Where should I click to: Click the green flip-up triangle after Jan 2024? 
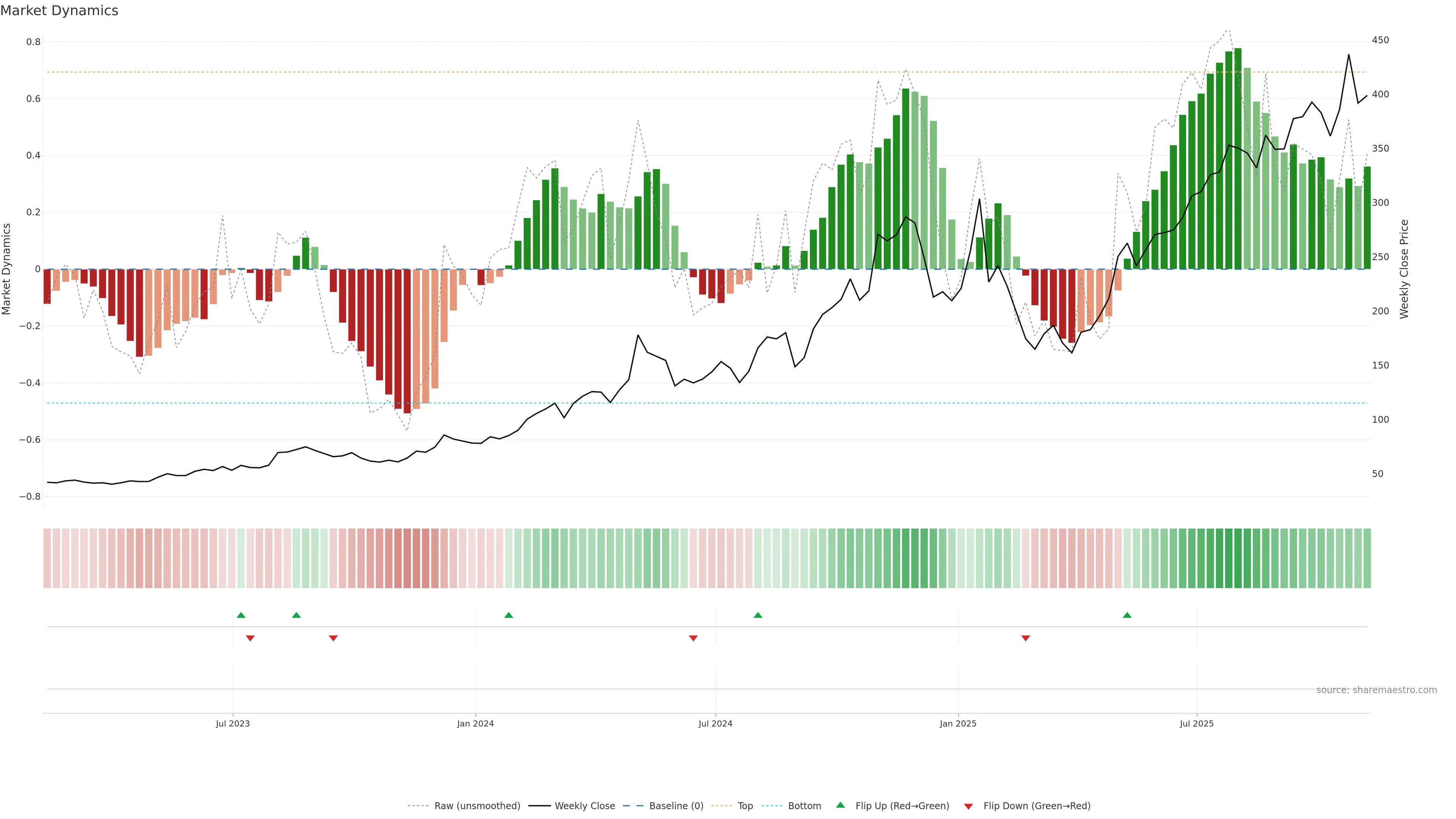click(x=509, y=615)
